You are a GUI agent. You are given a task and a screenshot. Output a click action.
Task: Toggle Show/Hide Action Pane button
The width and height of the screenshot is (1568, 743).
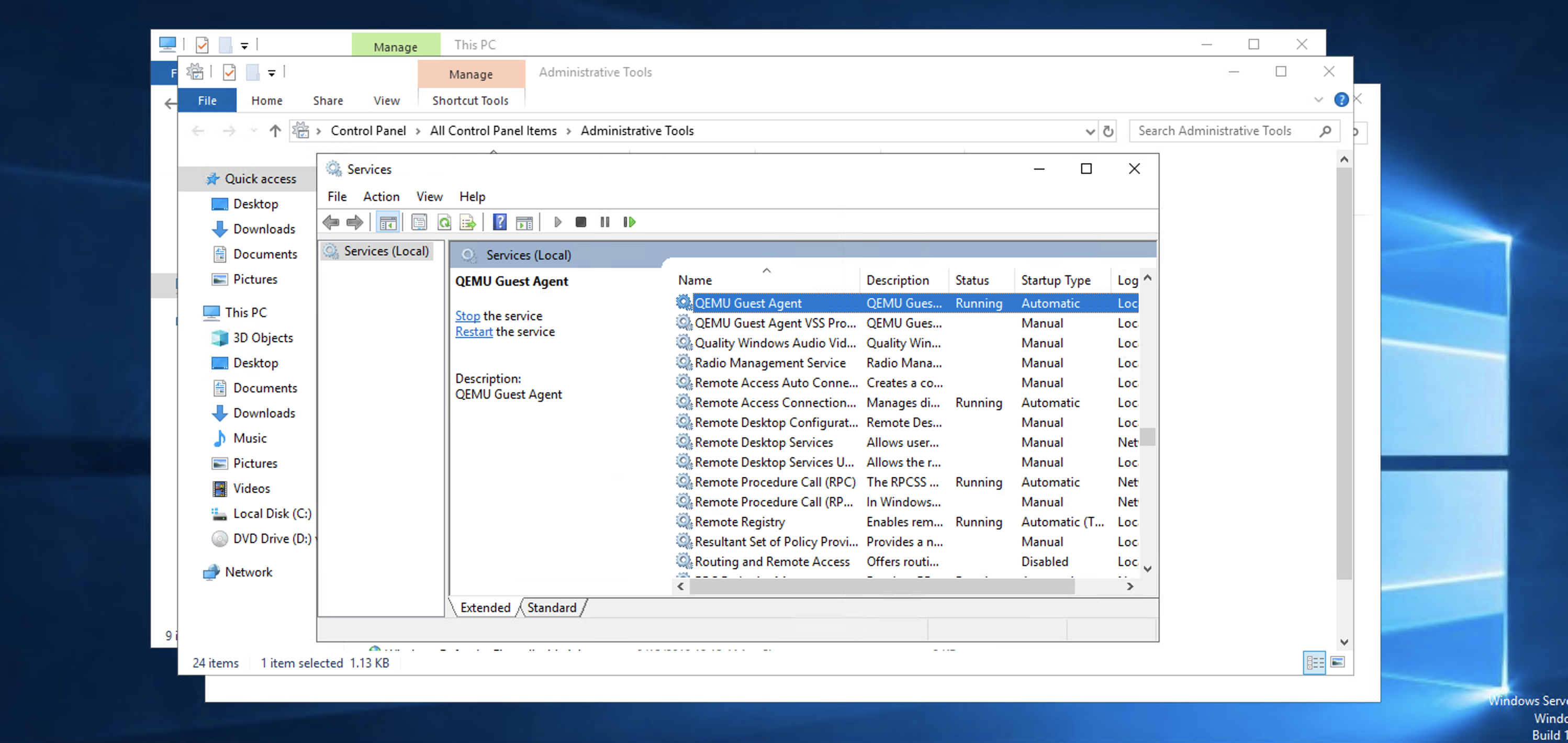524,222
